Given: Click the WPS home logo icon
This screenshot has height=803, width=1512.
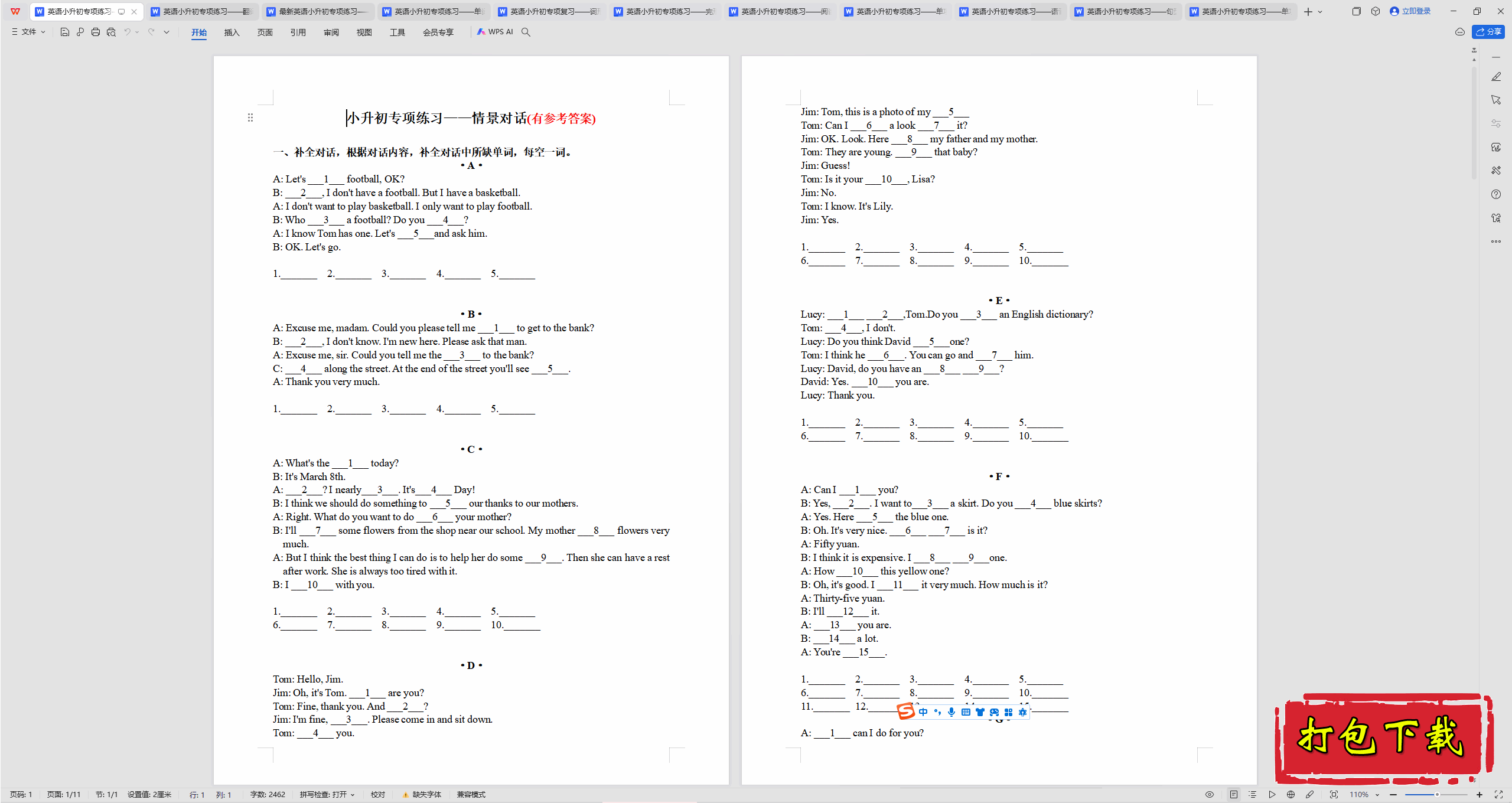Looking at the screenshot, I should pyautogui.click(x=15, y=11).
